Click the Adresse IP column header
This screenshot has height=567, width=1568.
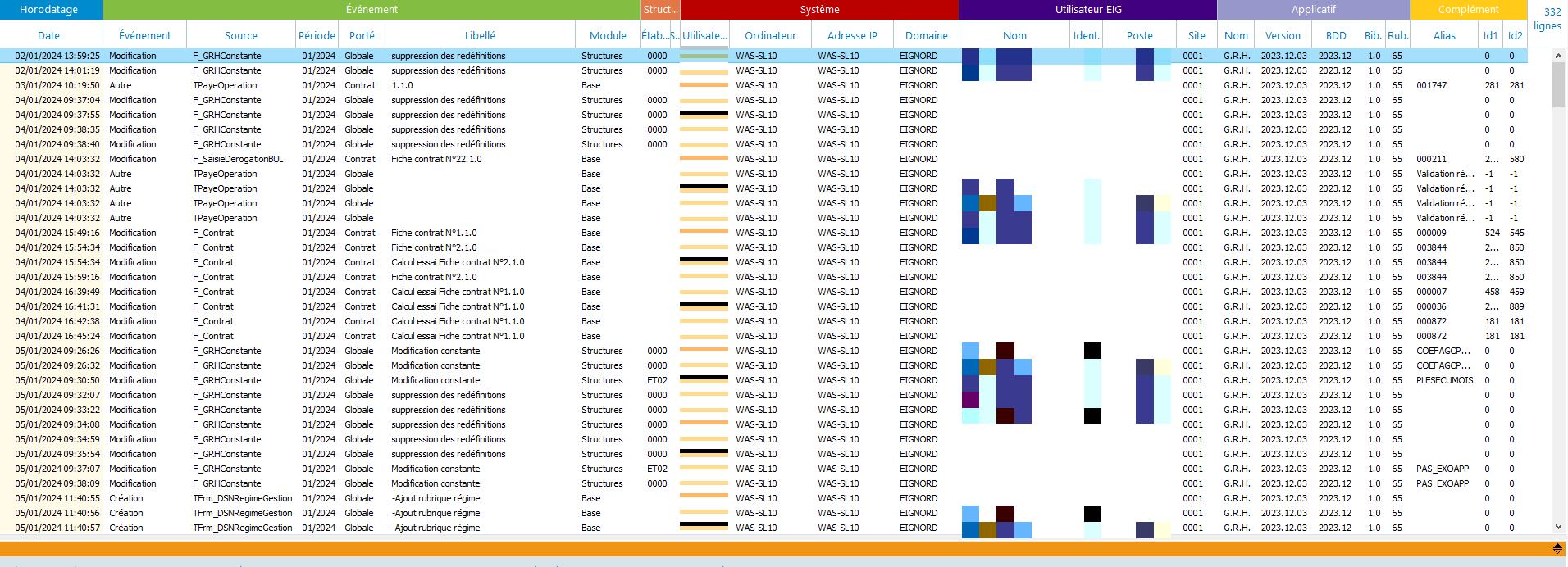click(x=852, y=35)
